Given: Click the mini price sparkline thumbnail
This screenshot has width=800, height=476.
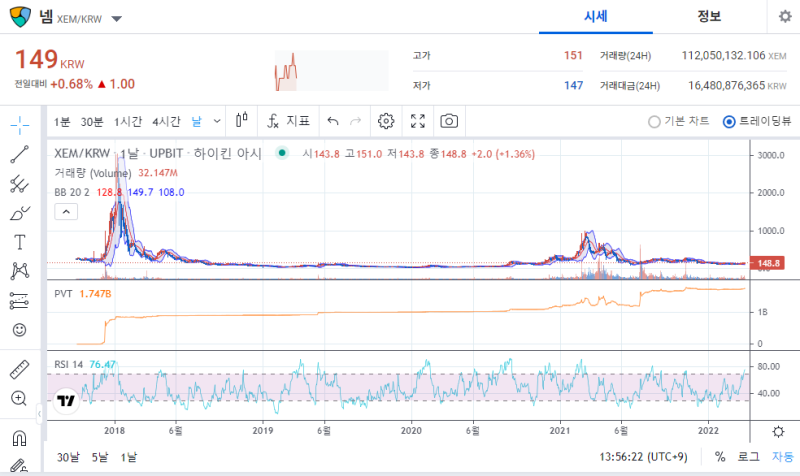Looking at the screenshot, I should pos(332,71).
